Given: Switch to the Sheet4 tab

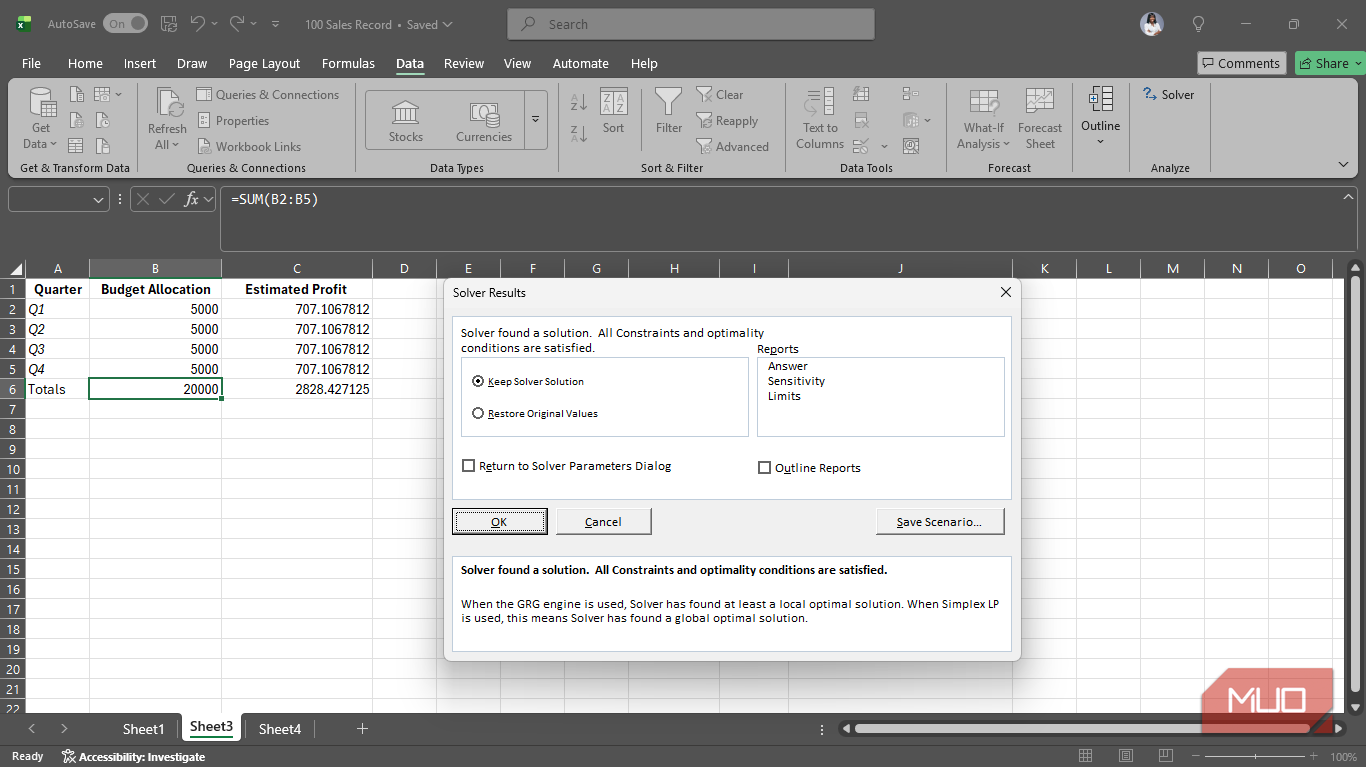Looking at the screenshot, I should 280,729.
